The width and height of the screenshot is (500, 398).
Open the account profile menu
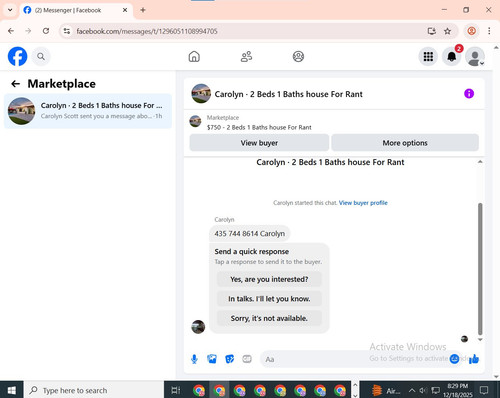475,57
